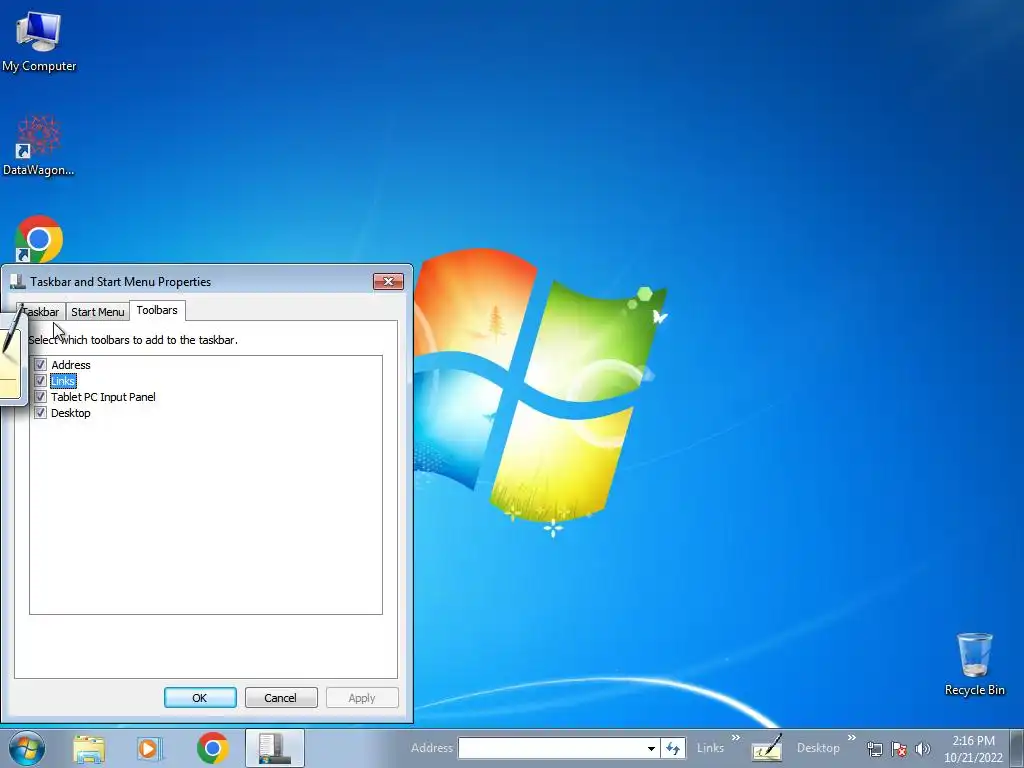
Task: Open the Action Center flag icon
Action: point(899,749)
